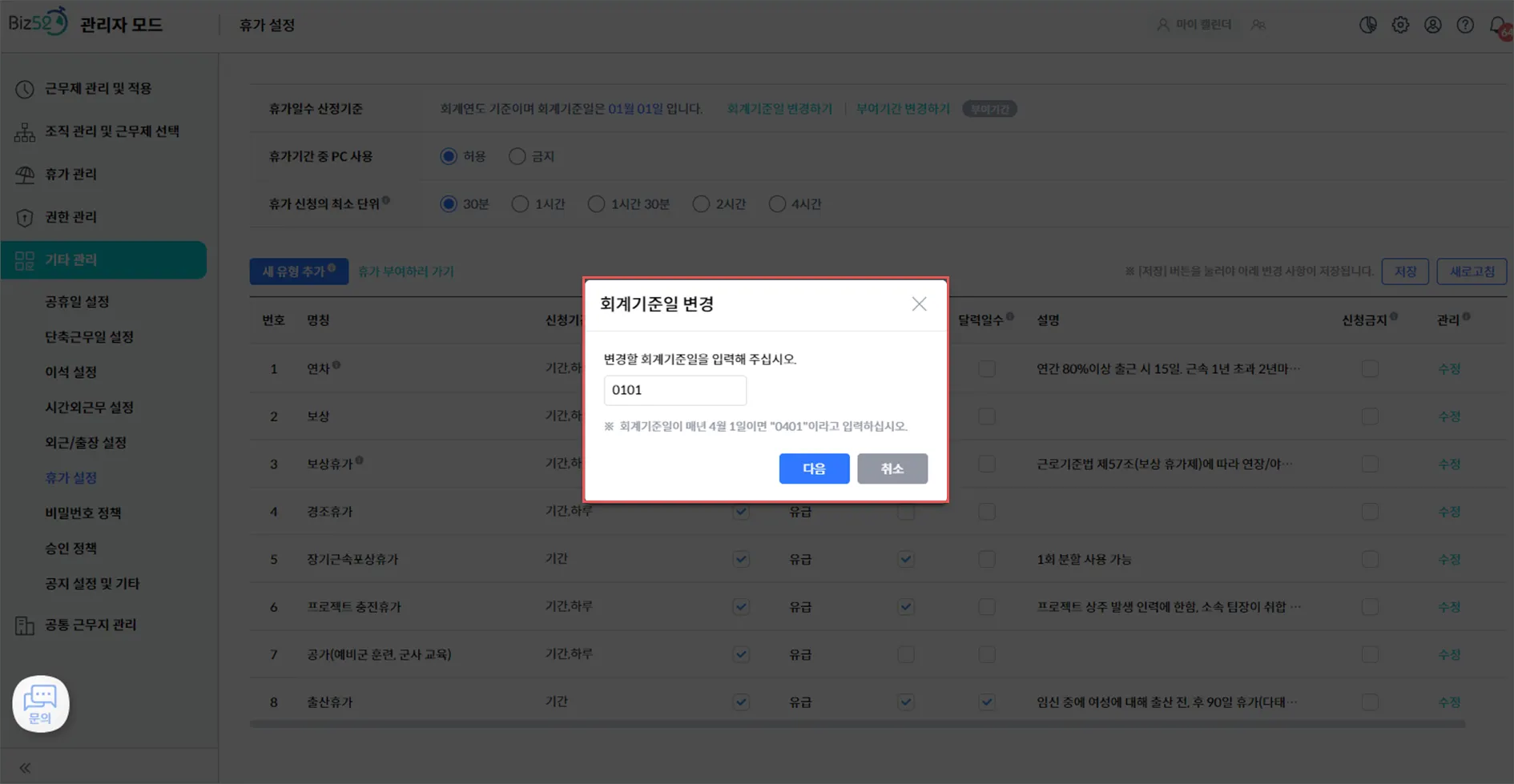Open the user profile icon
1514x784 pixels.
(x=1433, y=25)
